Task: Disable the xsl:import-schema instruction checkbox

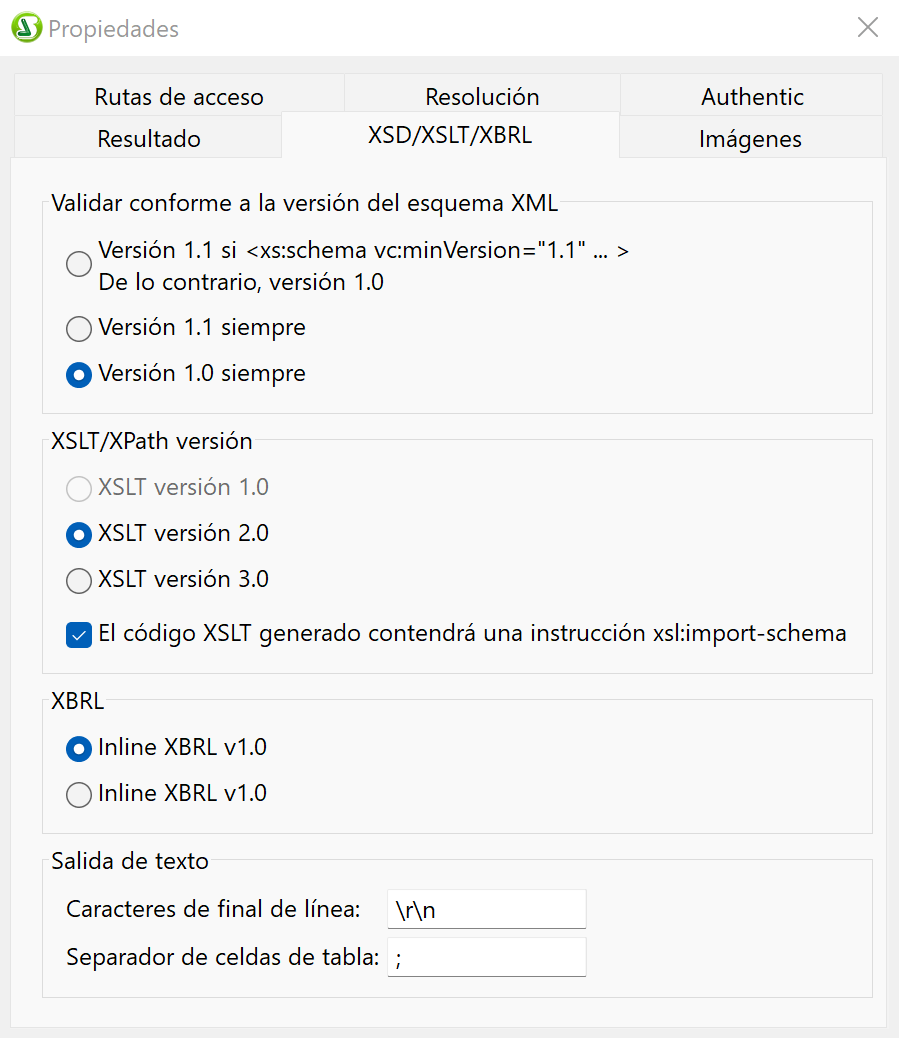Action: pos(78,634)
